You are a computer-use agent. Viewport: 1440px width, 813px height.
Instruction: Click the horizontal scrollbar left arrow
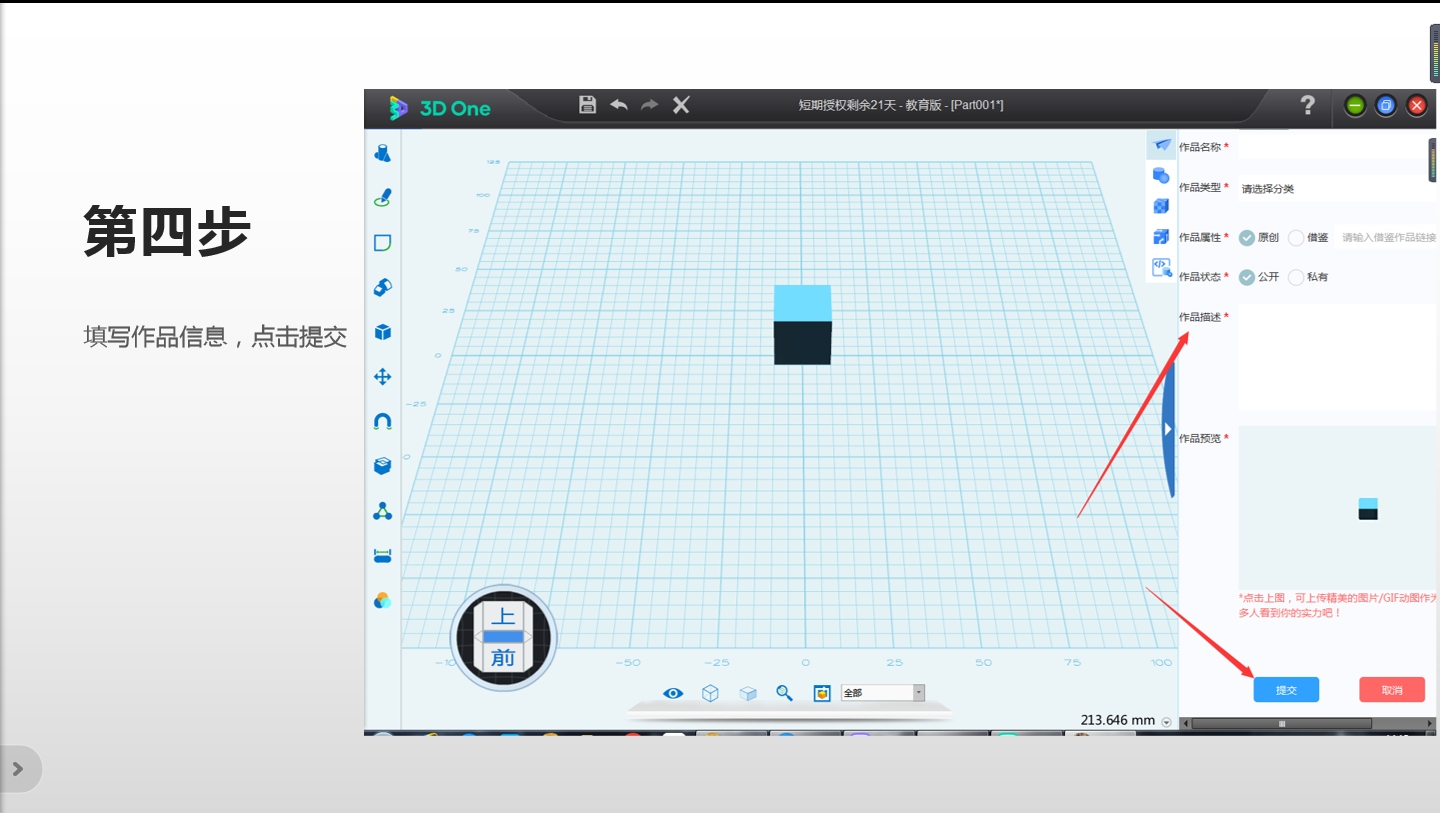pyautogui.click(x=1186, y=723)
